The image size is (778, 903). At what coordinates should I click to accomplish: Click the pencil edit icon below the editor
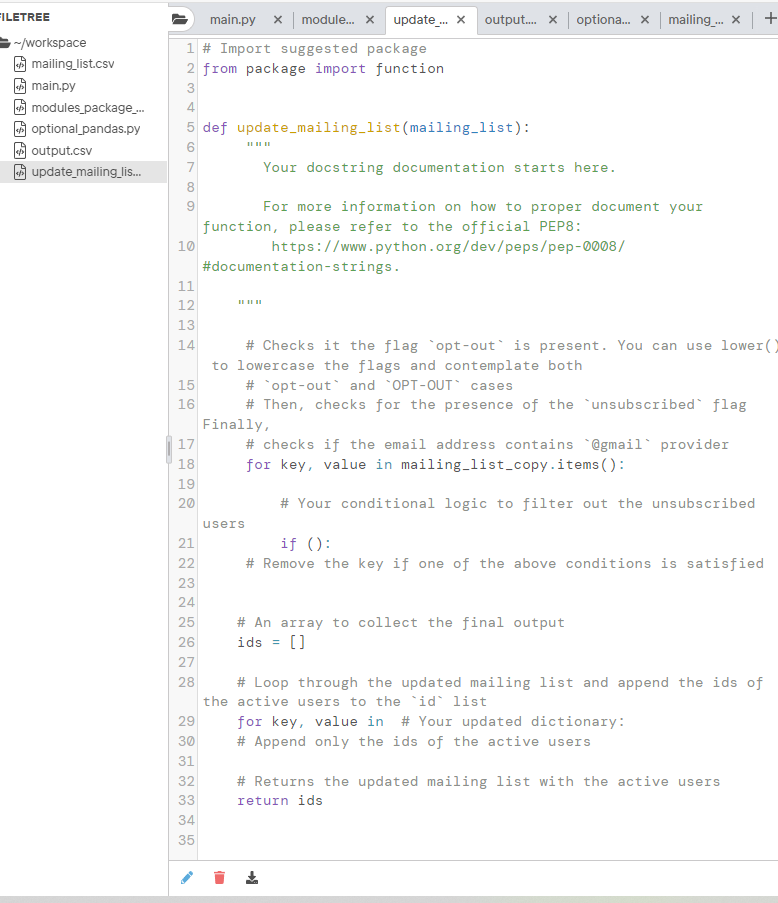pyautogui.click(x=187, y=878)
